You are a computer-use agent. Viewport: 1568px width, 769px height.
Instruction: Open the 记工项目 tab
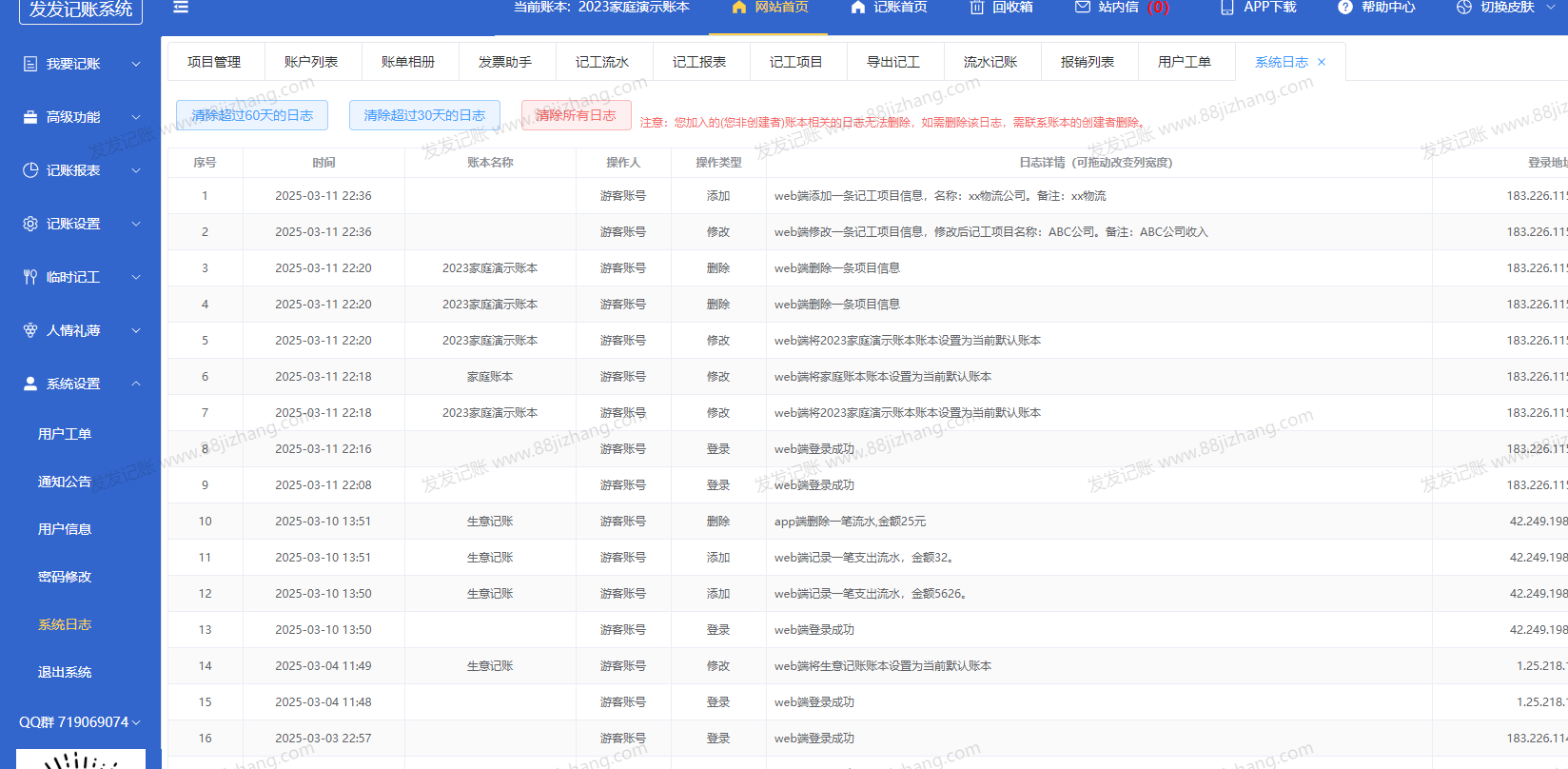796,62
